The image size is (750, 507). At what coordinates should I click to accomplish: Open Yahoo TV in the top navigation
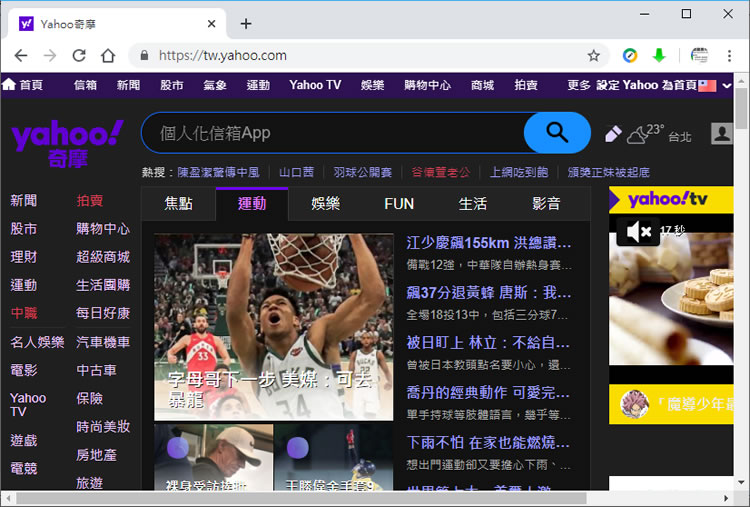[x=315, y=85]
